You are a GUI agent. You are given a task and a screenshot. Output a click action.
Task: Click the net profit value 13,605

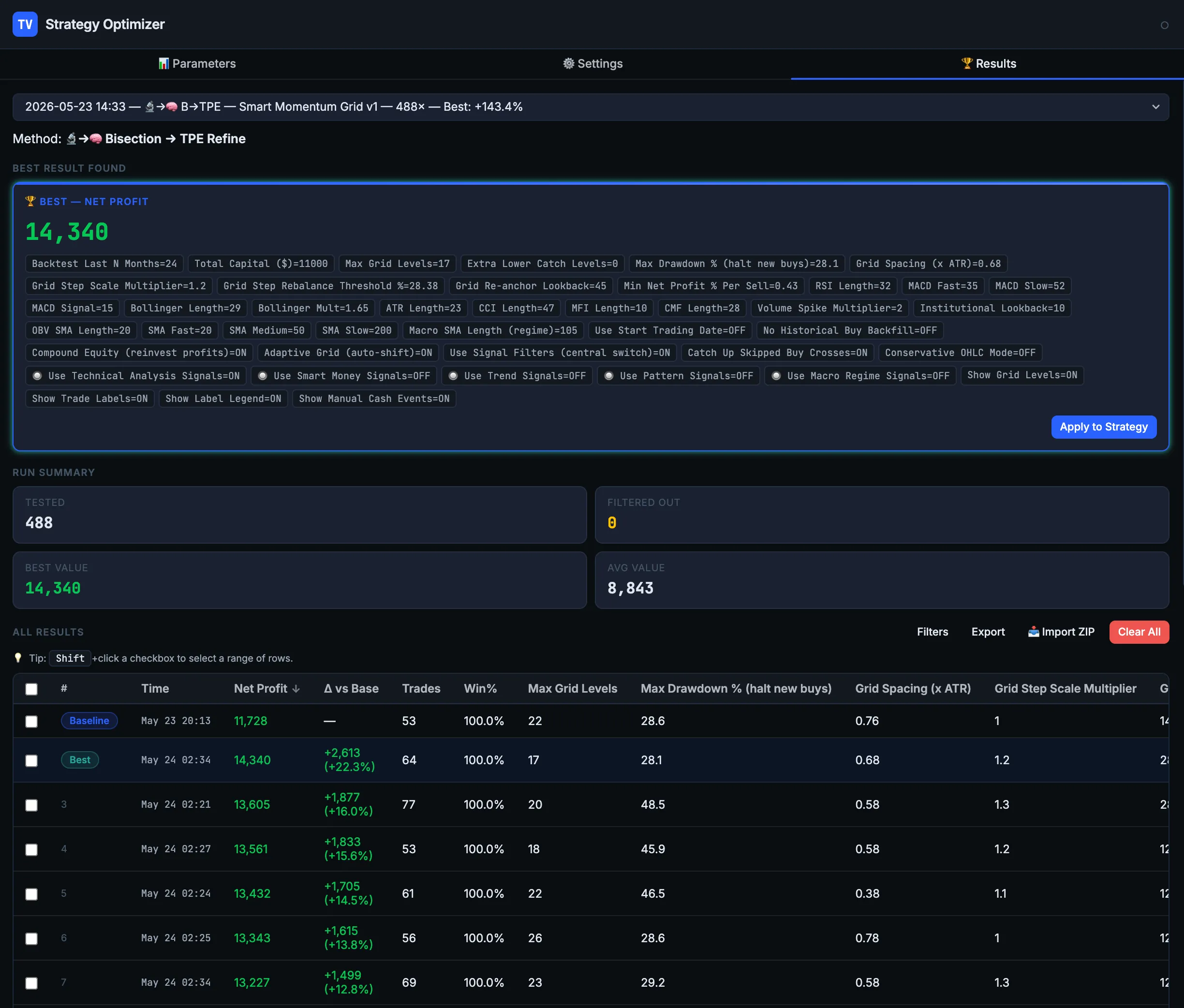(x=252, y=804)
